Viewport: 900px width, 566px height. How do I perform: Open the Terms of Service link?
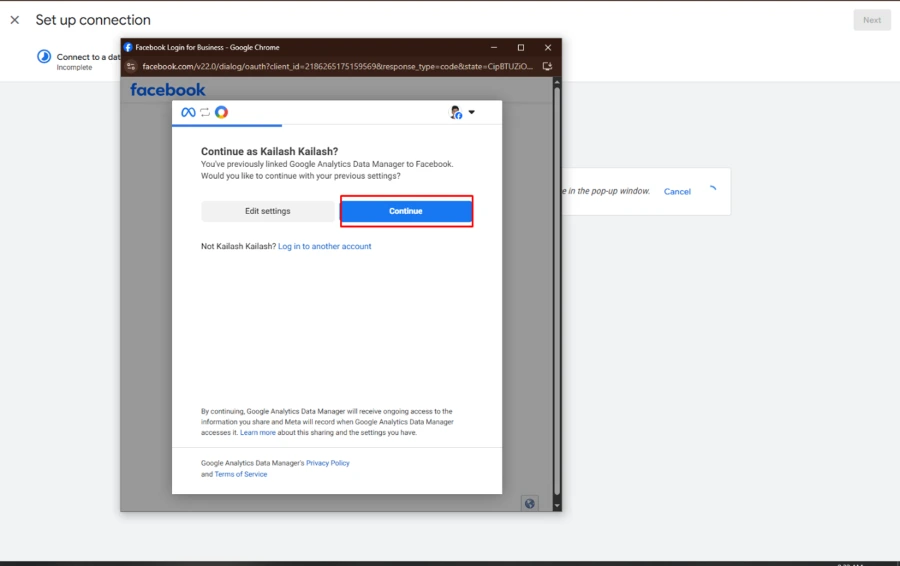[x=241, y=475]
